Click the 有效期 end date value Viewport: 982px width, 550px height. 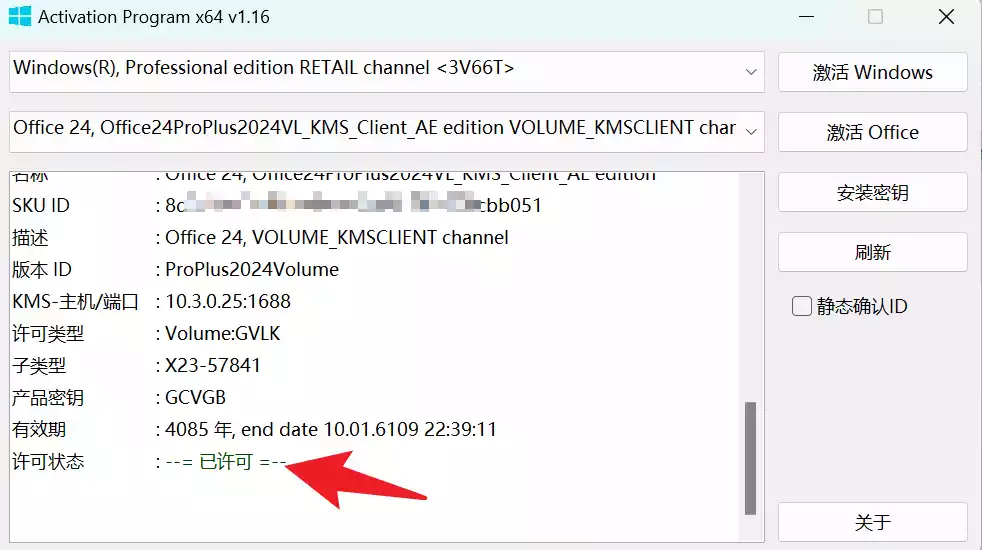click(x=331, y=430)
